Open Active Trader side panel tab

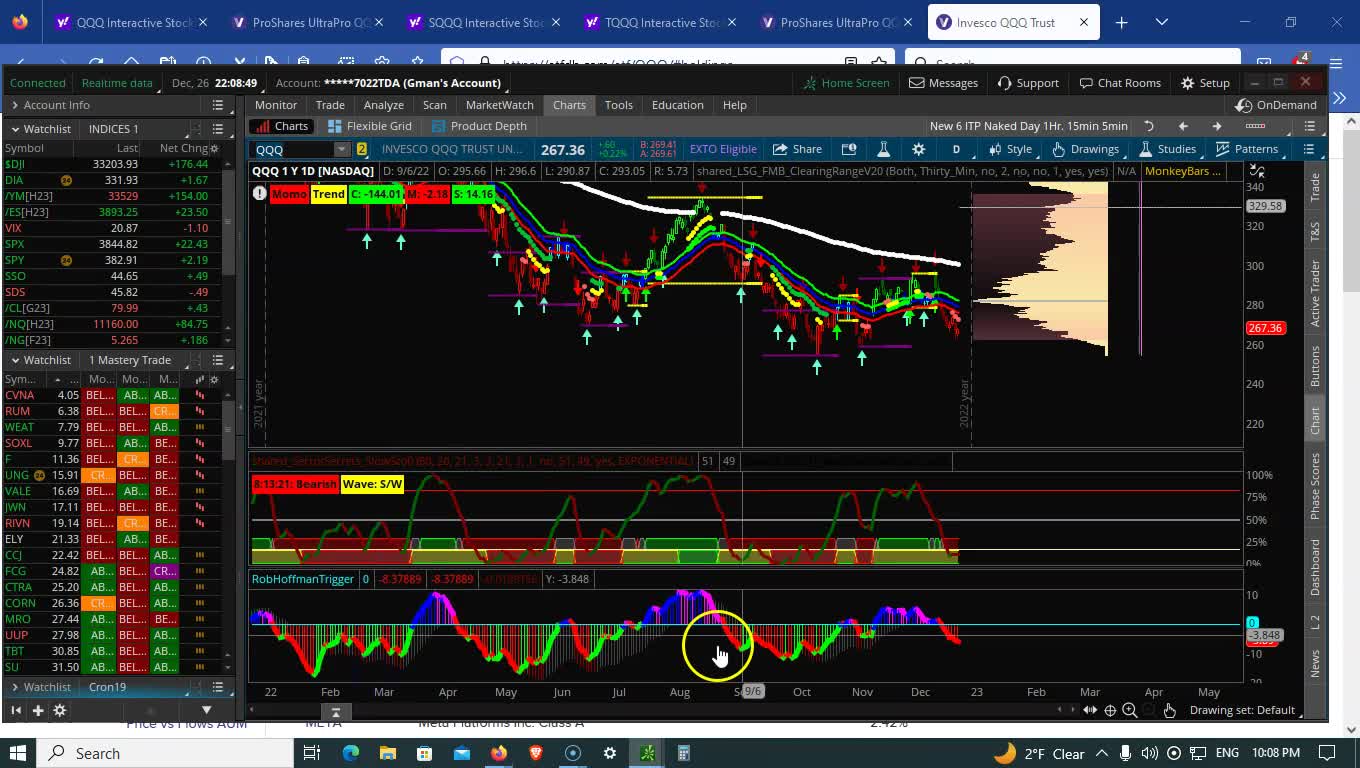[1315, 293]
